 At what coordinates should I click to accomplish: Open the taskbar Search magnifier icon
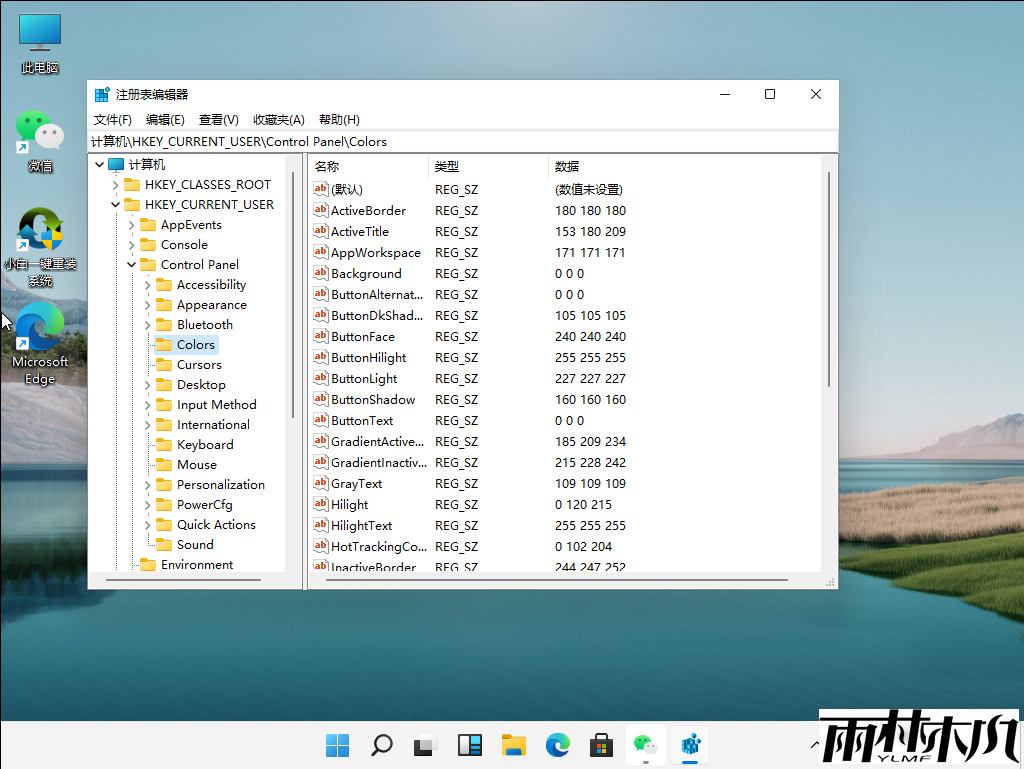[382, 745]
